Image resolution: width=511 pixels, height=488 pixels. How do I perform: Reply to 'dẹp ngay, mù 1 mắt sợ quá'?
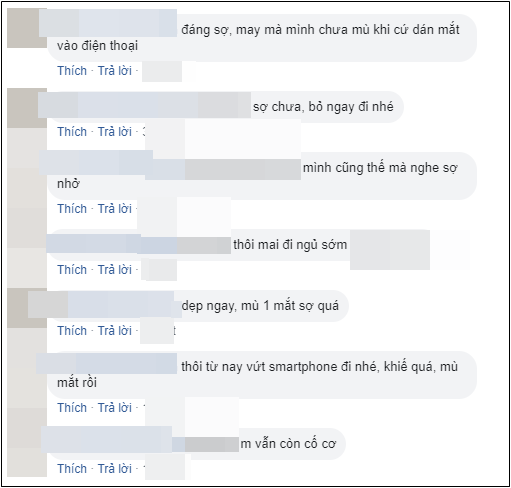[x=115, y=331]
